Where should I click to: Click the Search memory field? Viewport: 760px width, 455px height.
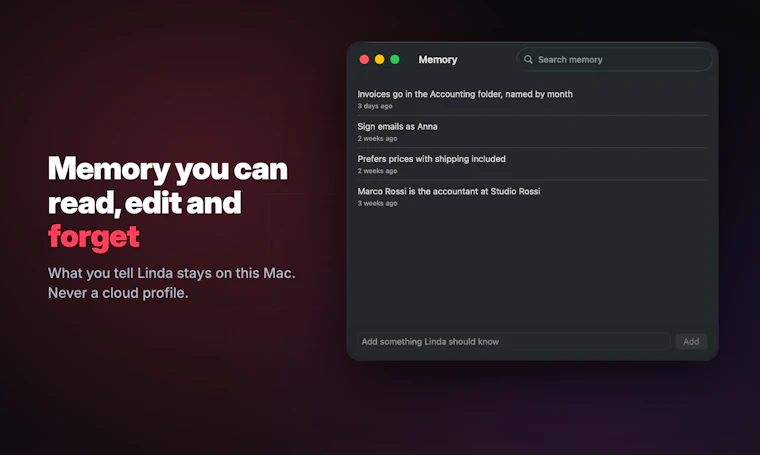pos(614,60)
